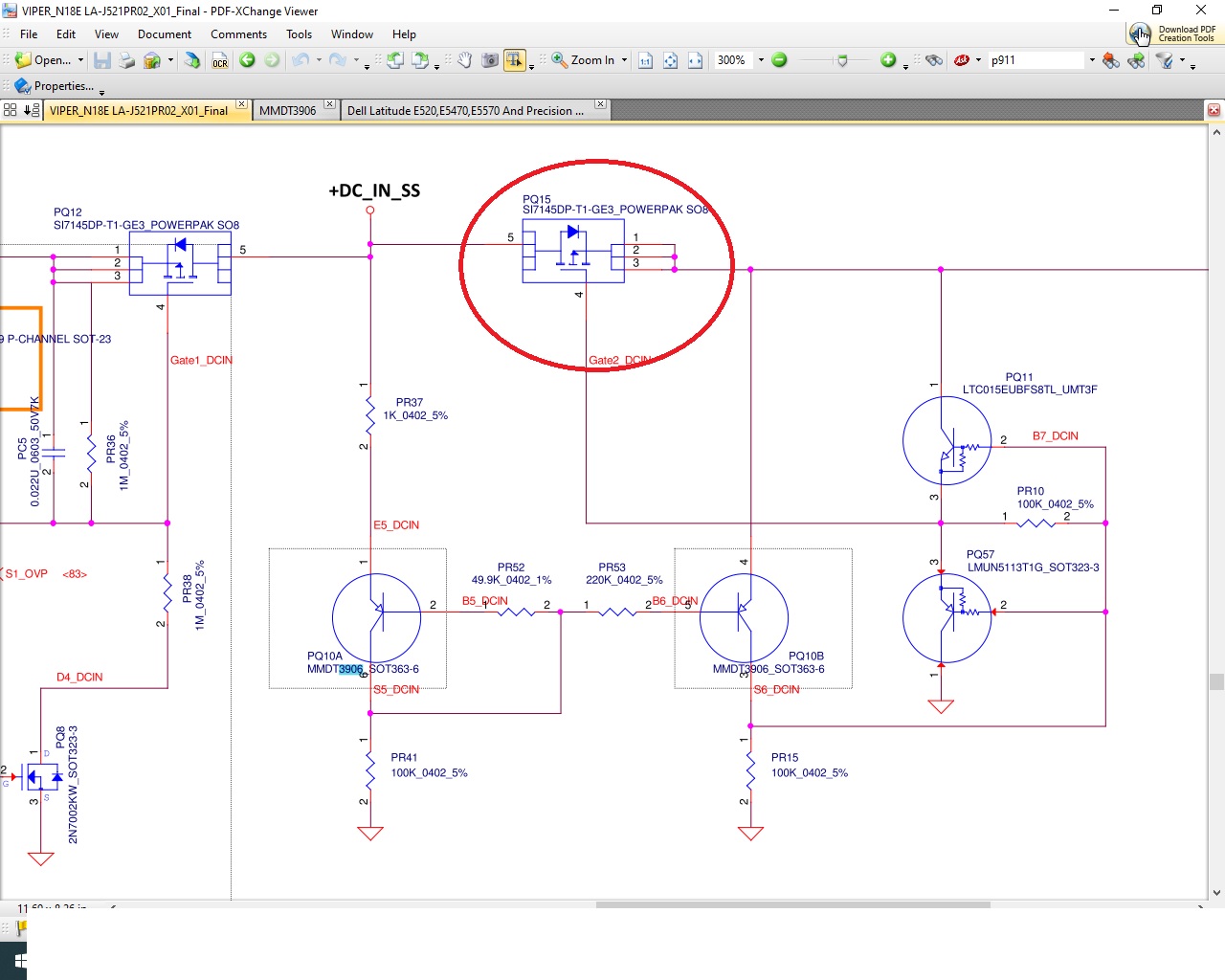Image resolution: width=1225 pixels, height=980 pixels.
Task: Click the Print icon
Action: (126, 60)
